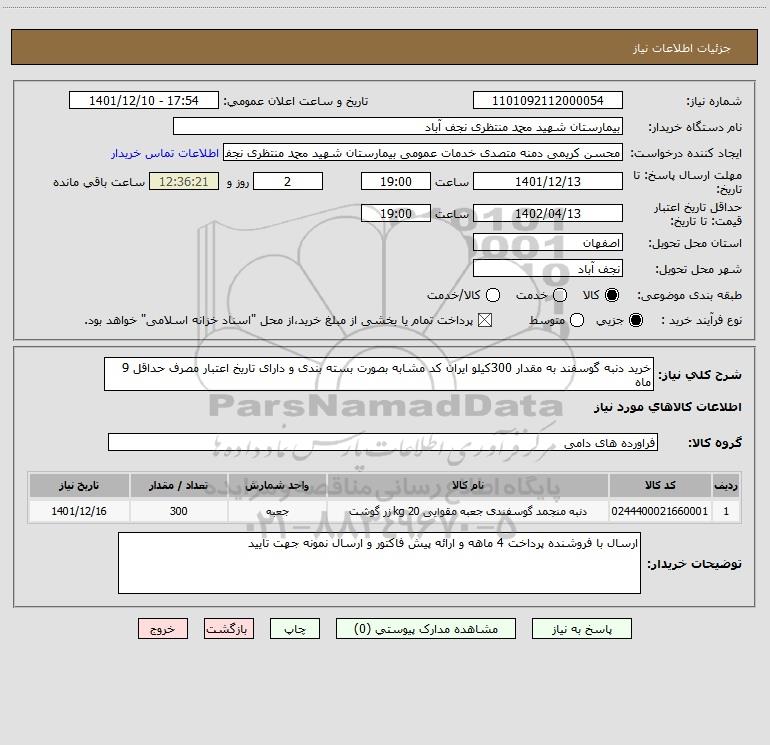Click the quantity cell 300
This screenshot has width=770, height=745.
point(178,511)
